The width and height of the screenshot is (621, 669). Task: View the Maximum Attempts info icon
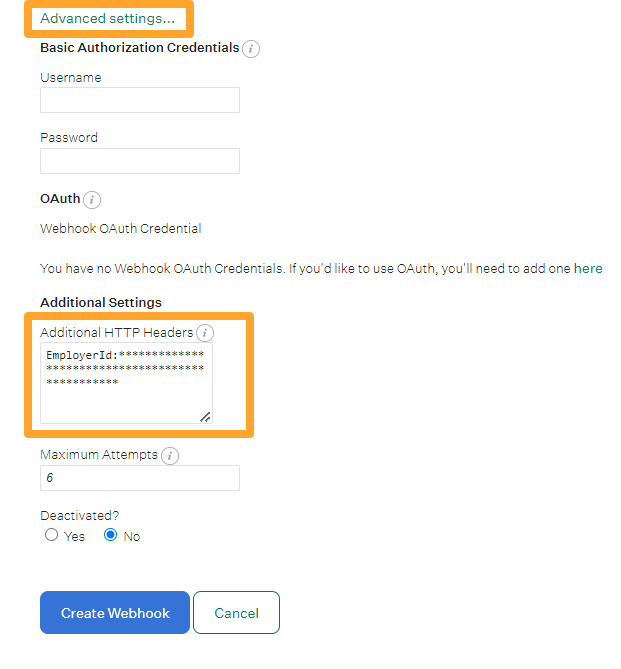click(x=170, y=456)
